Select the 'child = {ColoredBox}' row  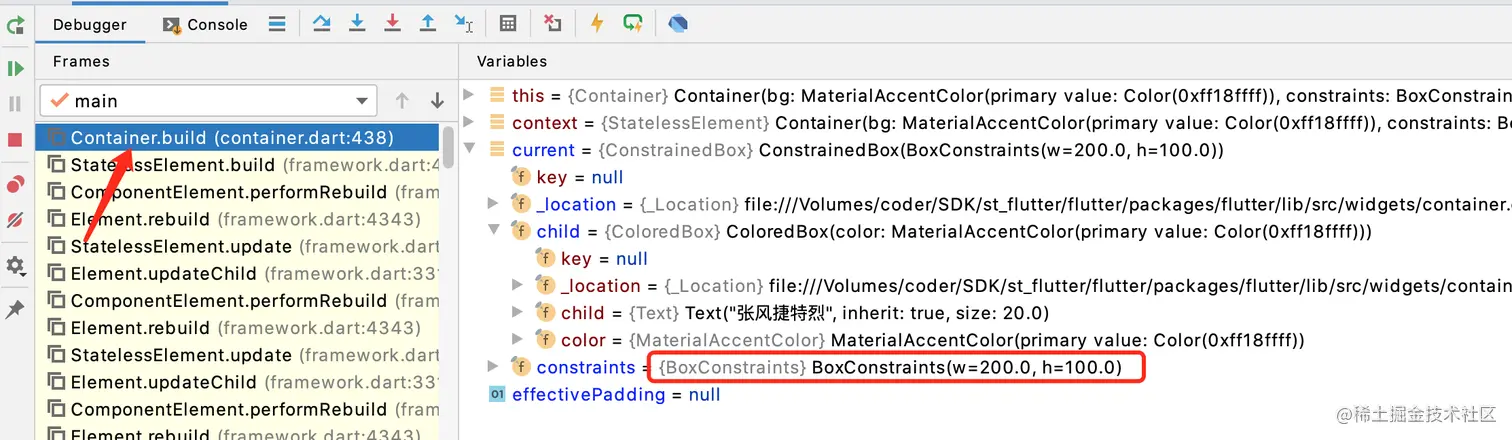coord(985,231)
